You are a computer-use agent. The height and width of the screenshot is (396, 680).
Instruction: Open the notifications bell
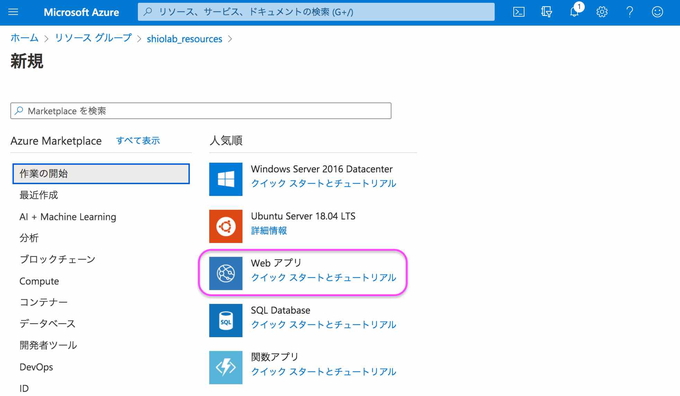click(x=575, y=11)
